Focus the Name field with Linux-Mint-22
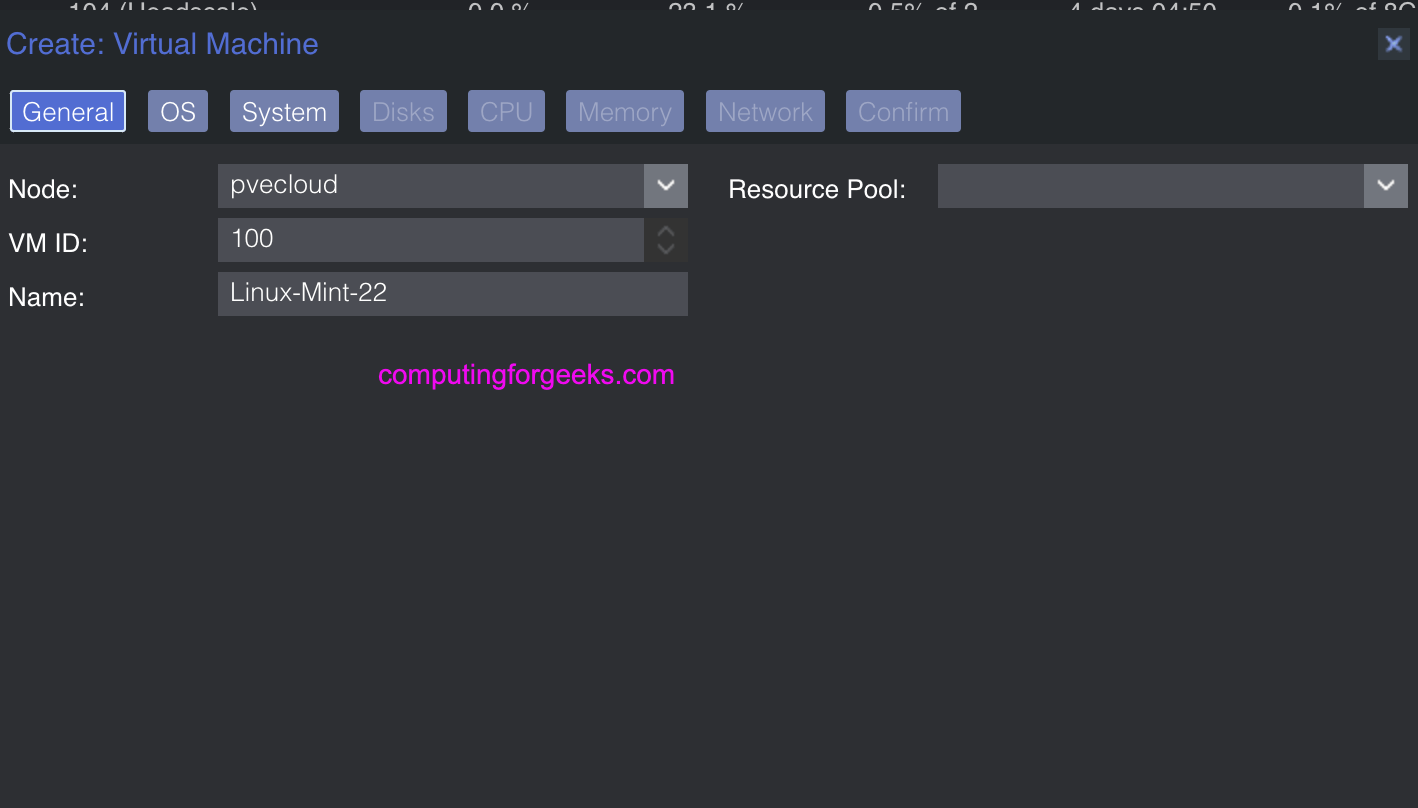This screenshot has height=808, width=1418. (x=452, y=294)
